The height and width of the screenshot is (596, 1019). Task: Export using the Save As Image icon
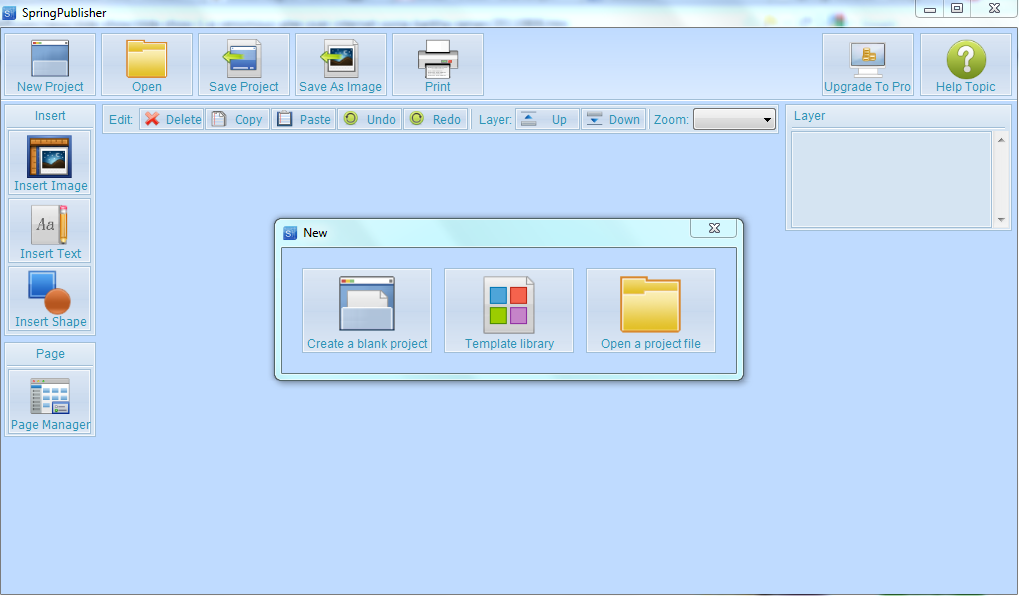(341, 64)
